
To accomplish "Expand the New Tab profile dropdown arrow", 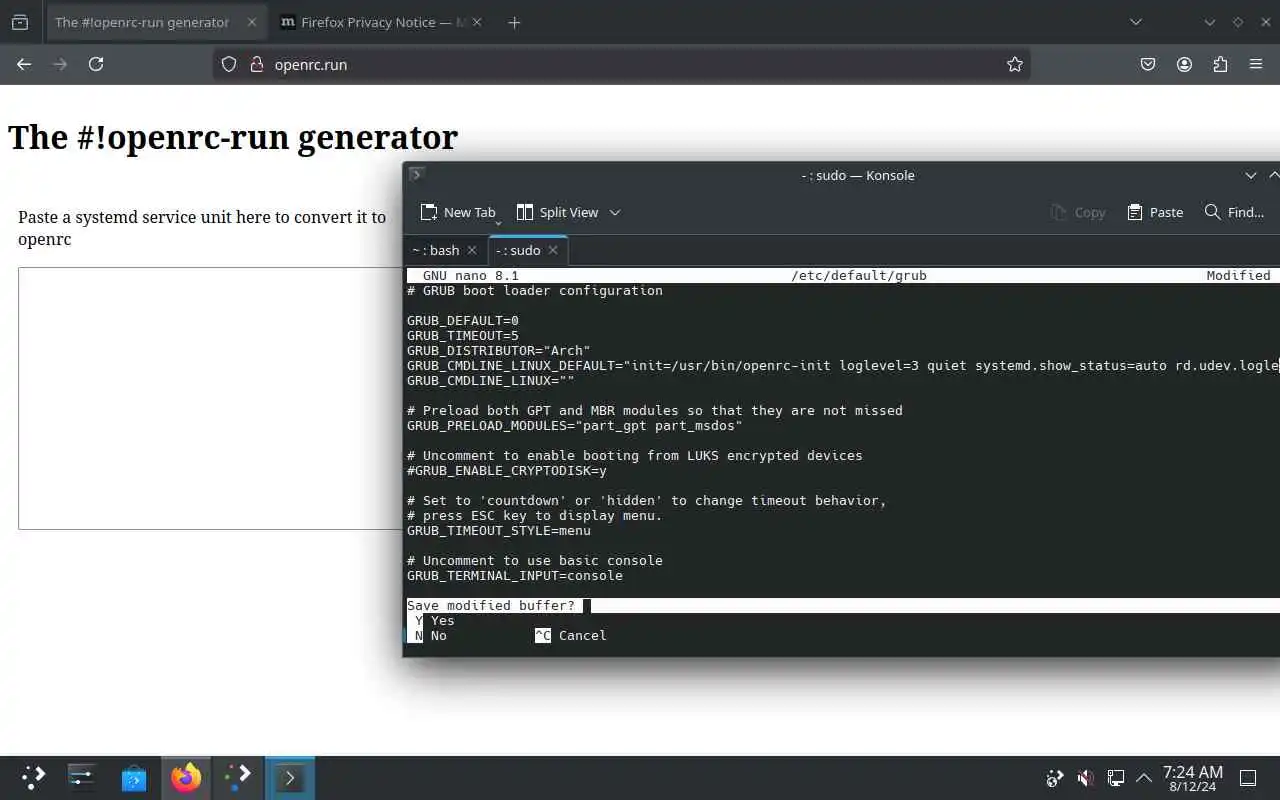I will point(497,222).
